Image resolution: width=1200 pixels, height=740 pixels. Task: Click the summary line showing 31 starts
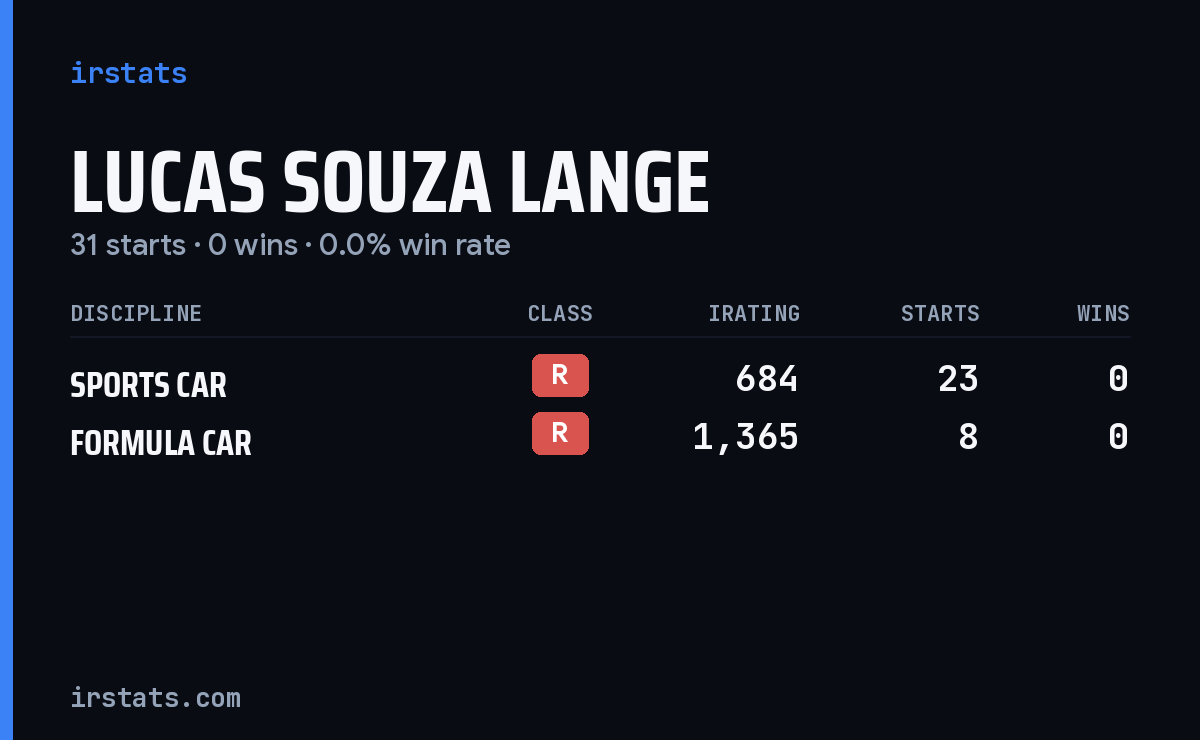[x=290, y=245]
